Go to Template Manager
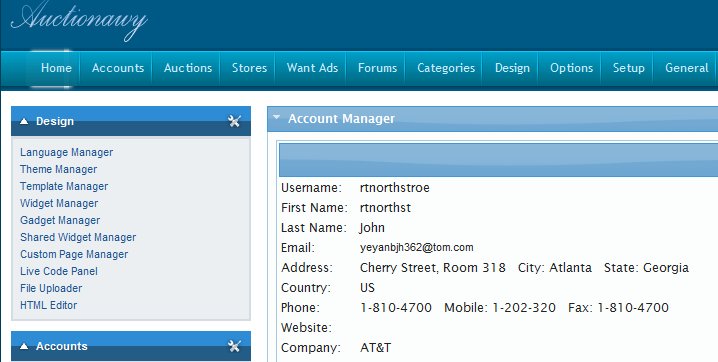Image resolution: width=718 pixels, height=362 pixels. point(64,186)
